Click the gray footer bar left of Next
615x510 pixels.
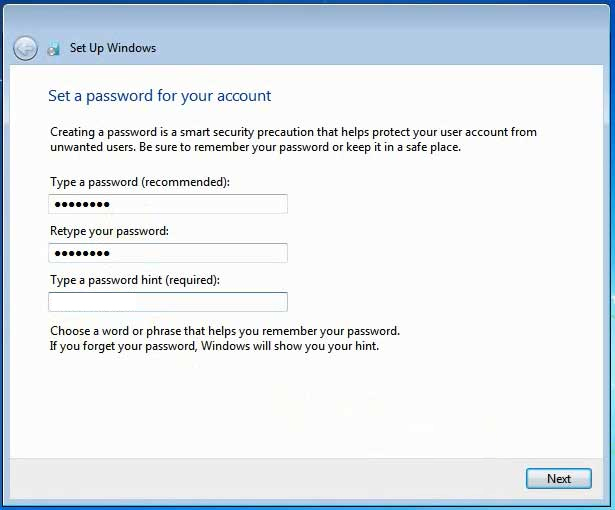click(x=260, y=478)
